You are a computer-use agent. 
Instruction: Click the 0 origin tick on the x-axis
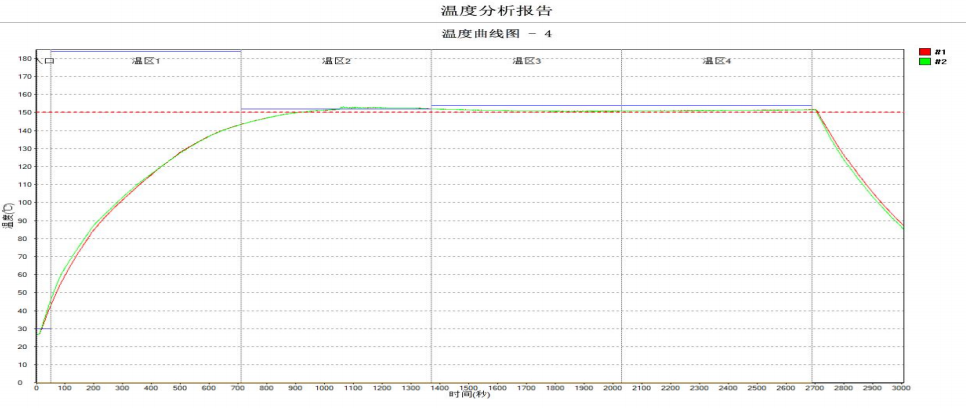[x=37, y=388]
